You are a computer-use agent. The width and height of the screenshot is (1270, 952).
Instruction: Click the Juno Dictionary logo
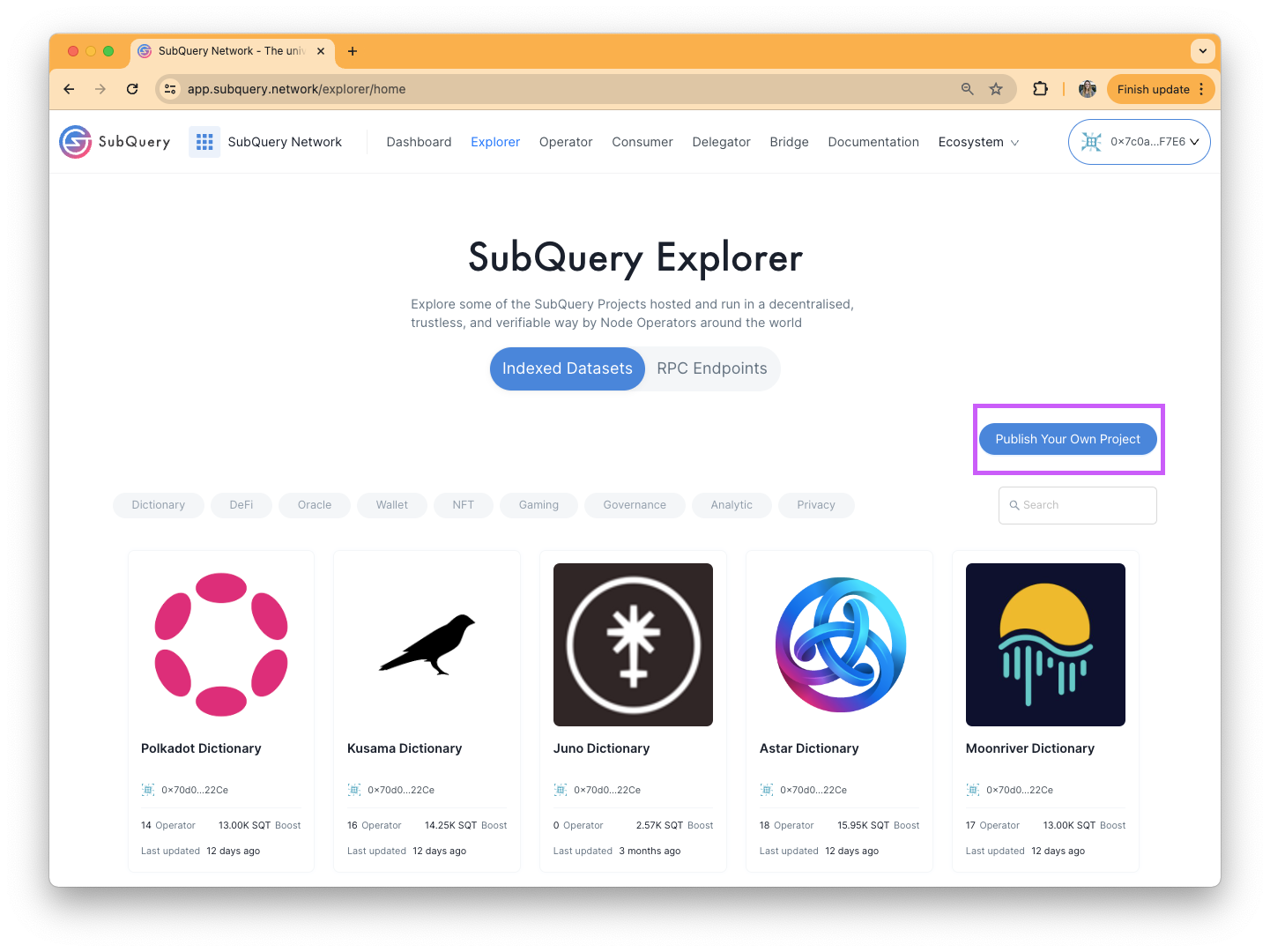pos(633,644)
